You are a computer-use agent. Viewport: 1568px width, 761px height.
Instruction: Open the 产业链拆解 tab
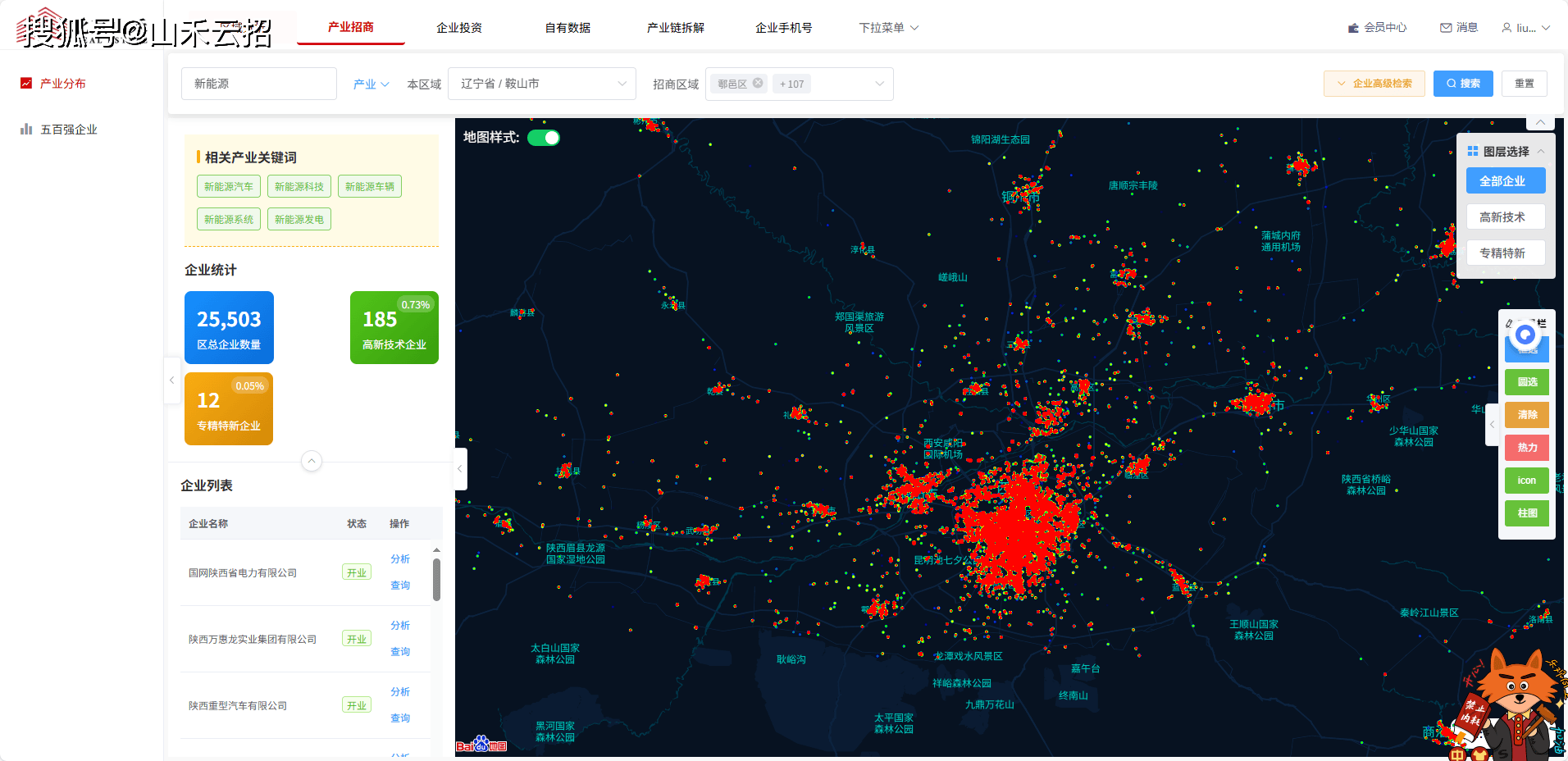(675, 28)
